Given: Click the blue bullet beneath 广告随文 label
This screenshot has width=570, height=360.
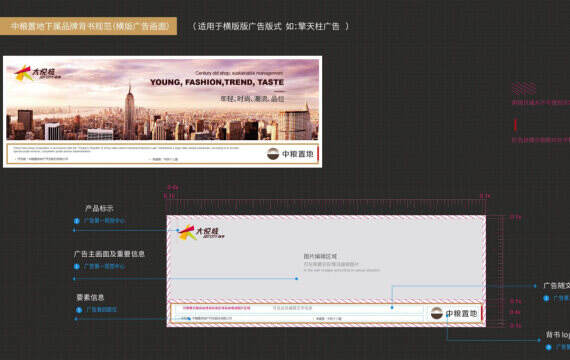Looking at the screenshot, I should pos(546,298).
